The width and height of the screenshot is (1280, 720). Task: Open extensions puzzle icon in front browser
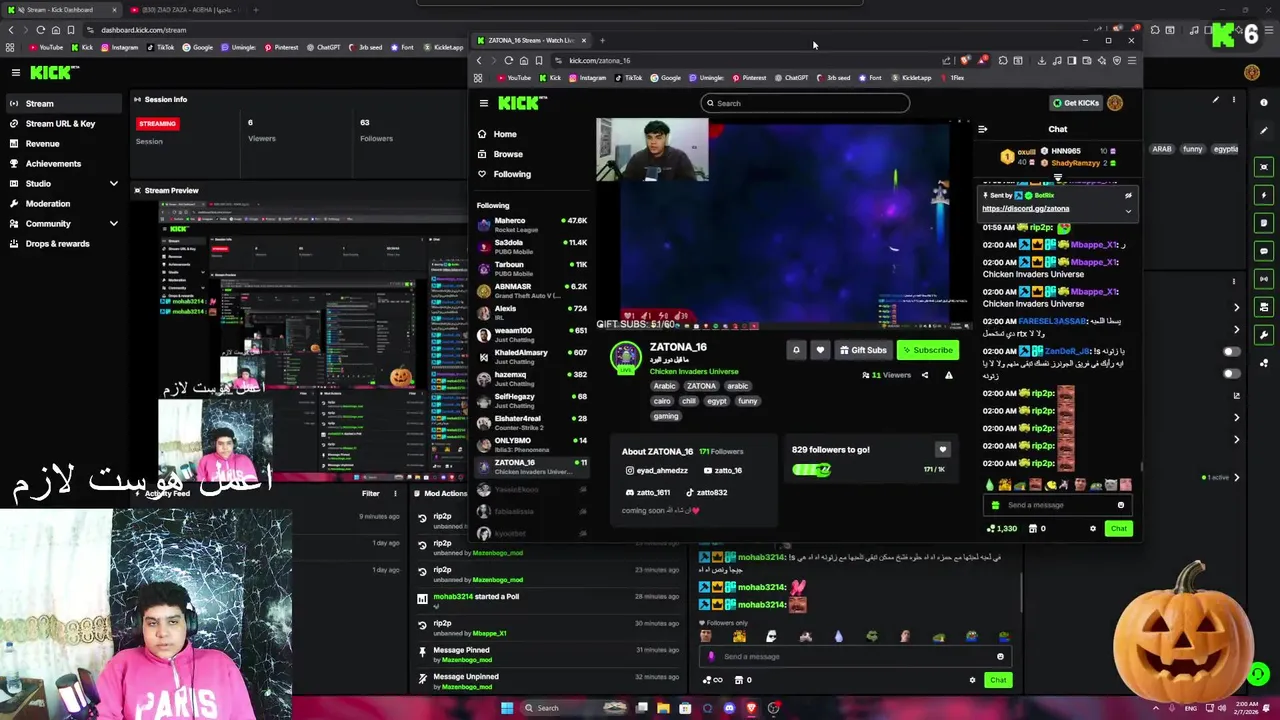click(x=1003, y=60)
